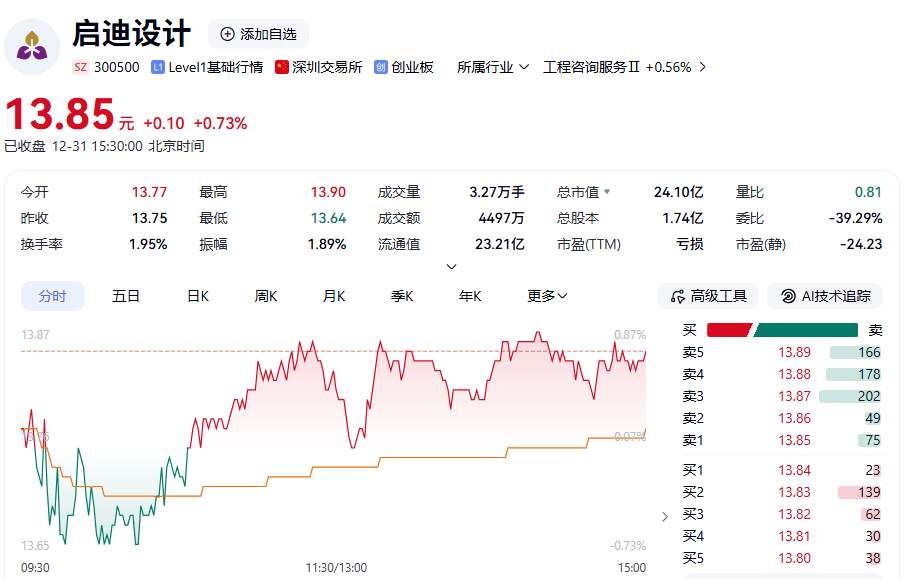908x579 pixels.
Task: Click the 启迪设计 company logo icon
Action: (x=33, y=47)
